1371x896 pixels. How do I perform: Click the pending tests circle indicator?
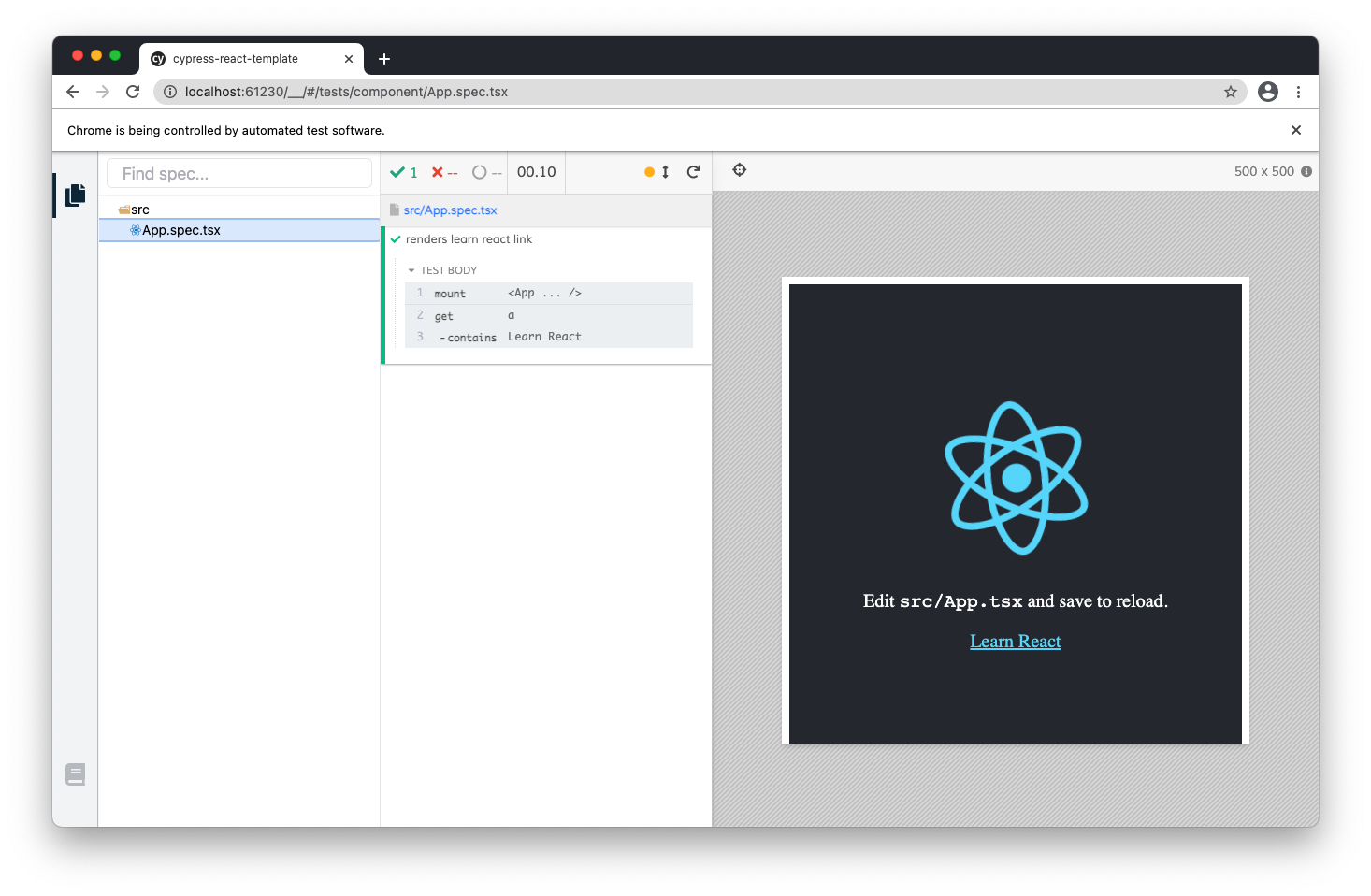(486, 172)
